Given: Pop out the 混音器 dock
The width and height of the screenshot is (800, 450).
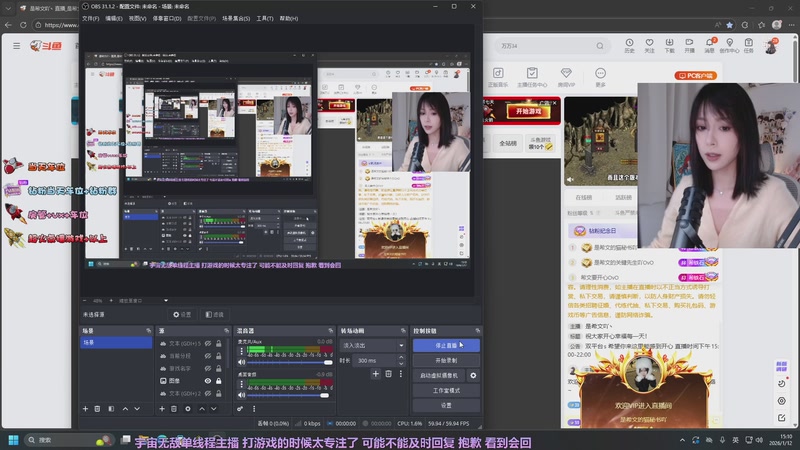Looking at the screenshot, I should pos(331,331).
